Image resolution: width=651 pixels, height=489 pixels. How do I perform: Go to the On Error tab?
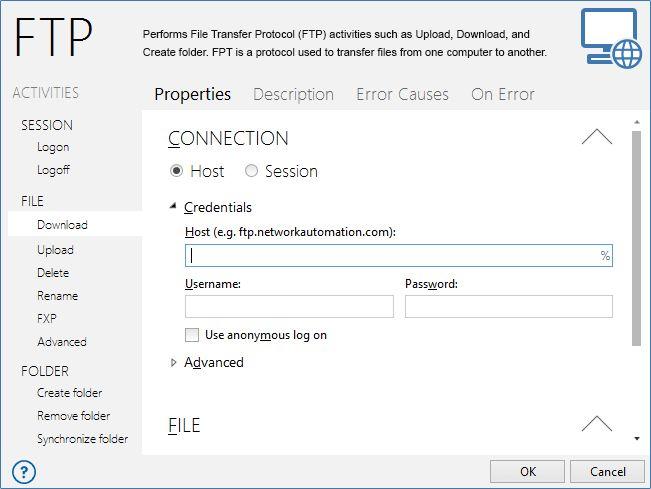coord(503,94)
